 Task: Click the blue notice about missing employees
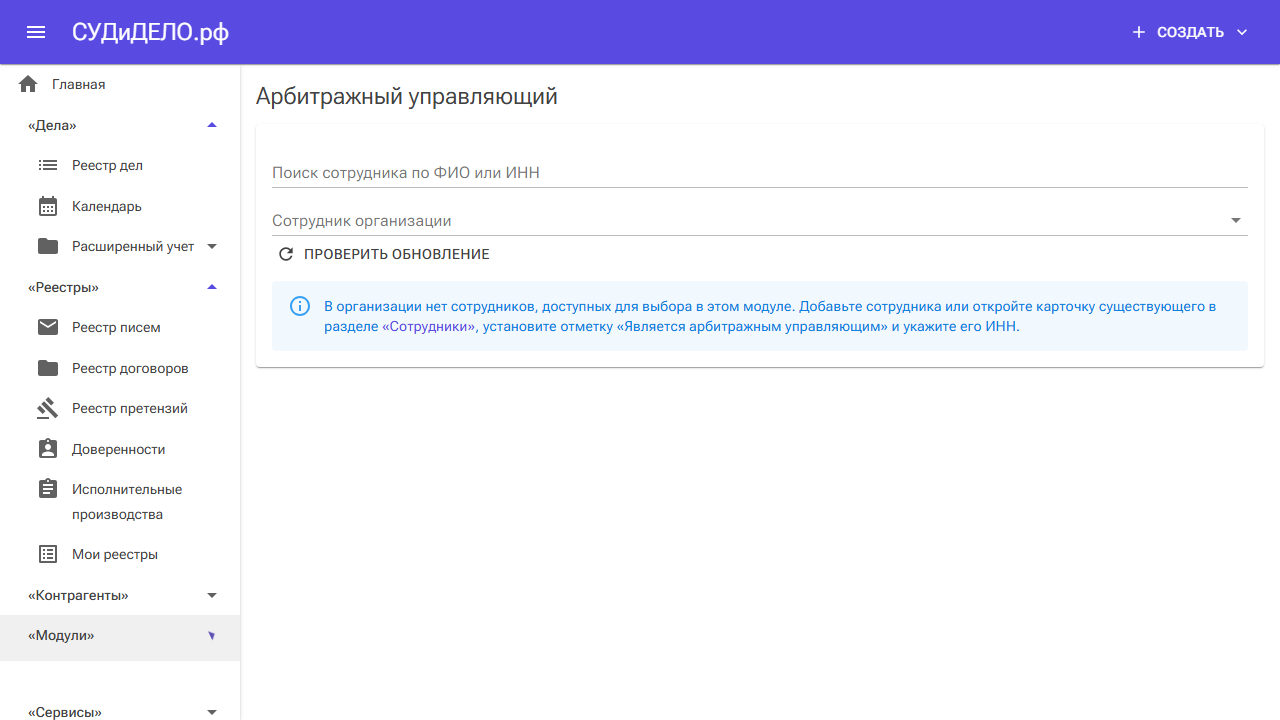pos(760,316)
